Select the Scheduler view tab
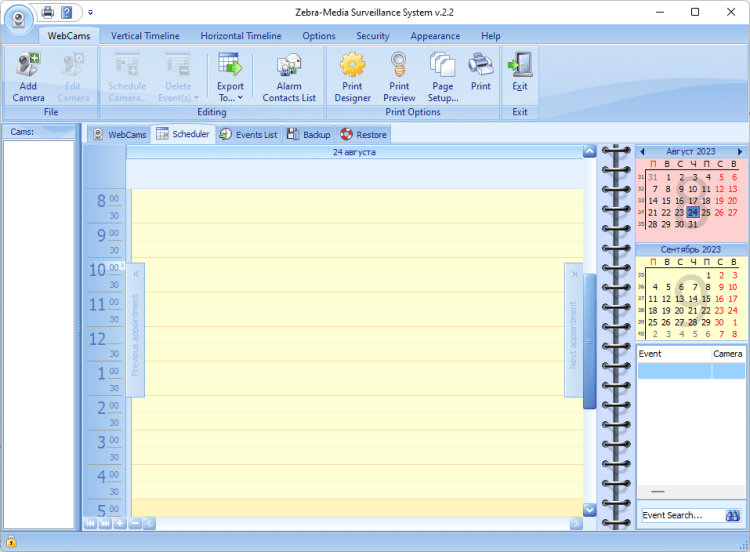750x552 pixels. (183, 134)
